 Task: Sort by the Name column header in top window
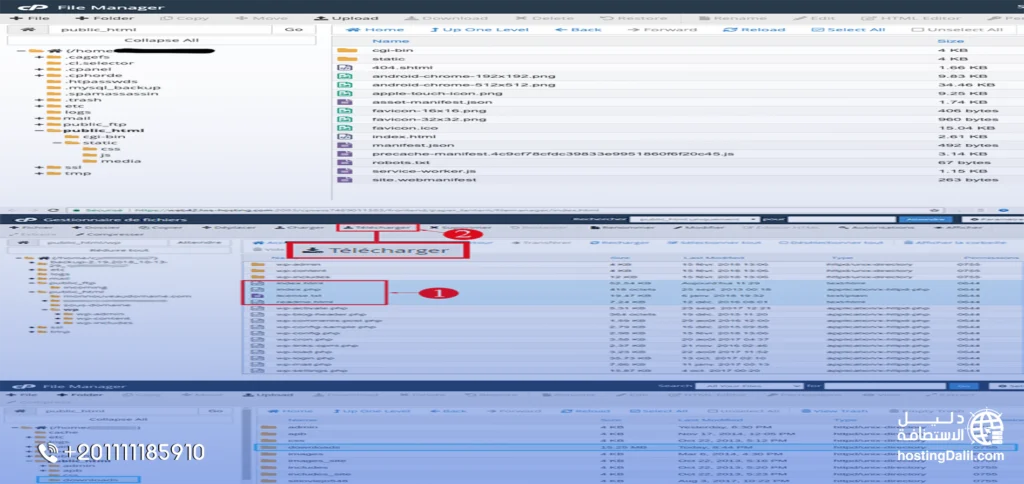pyautogui.click(x=391, y=41)
